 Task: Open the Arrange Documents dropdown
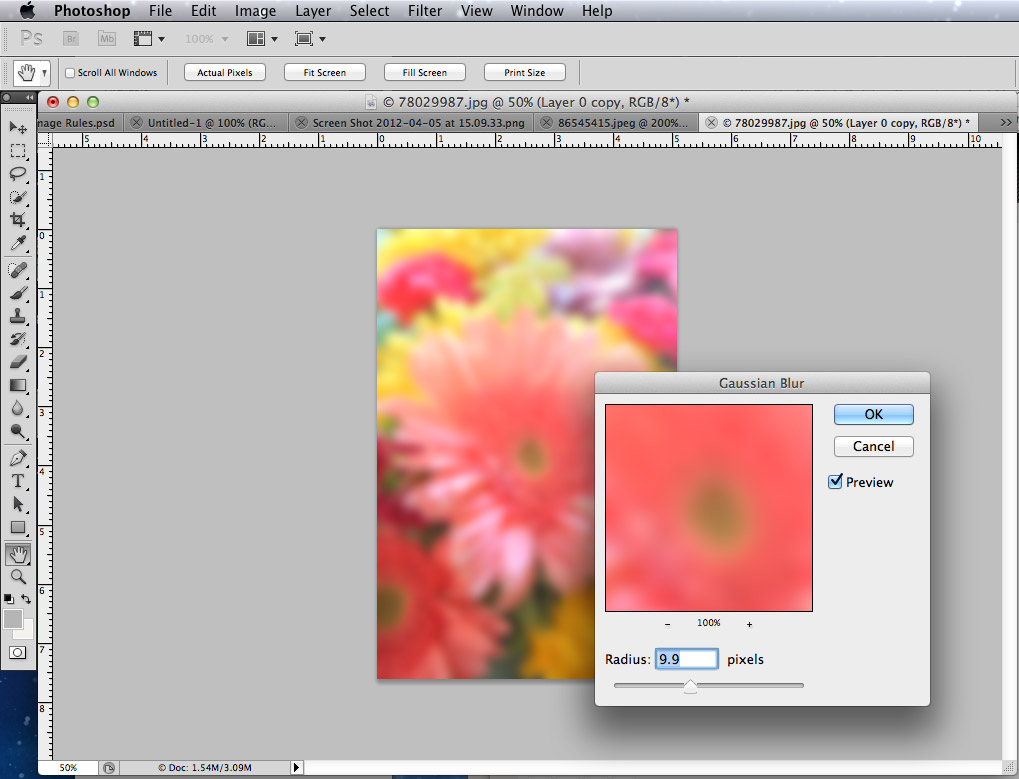tap(262, 39)
